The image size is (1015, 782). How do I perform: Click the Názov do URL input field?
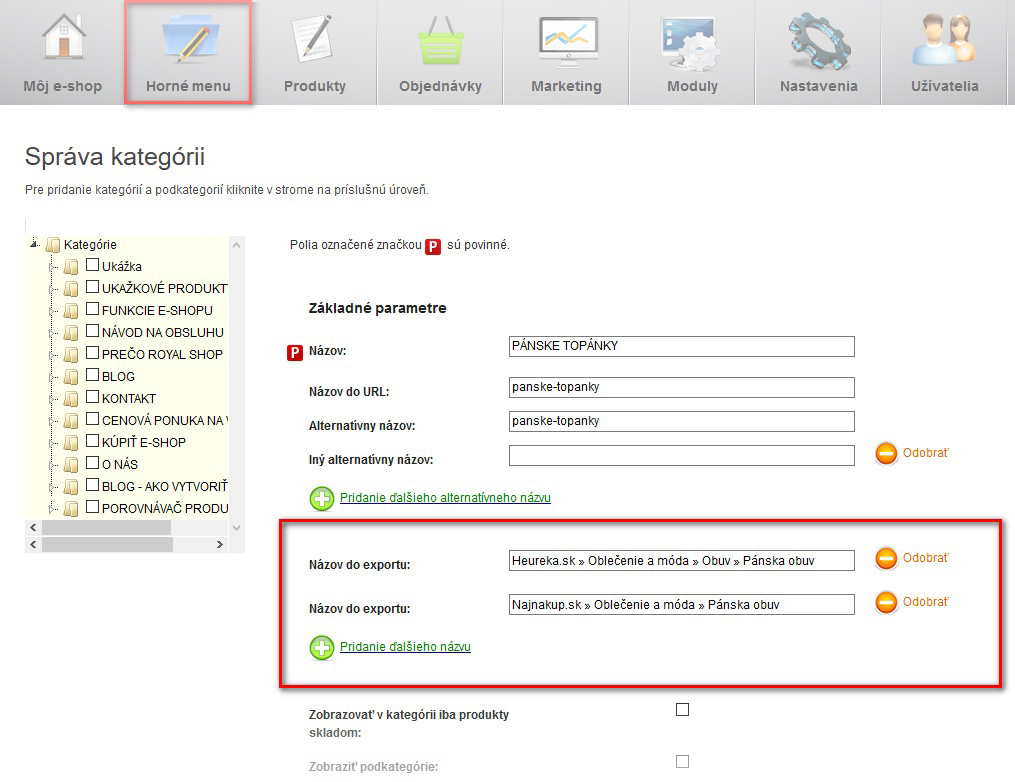point(681,388)
